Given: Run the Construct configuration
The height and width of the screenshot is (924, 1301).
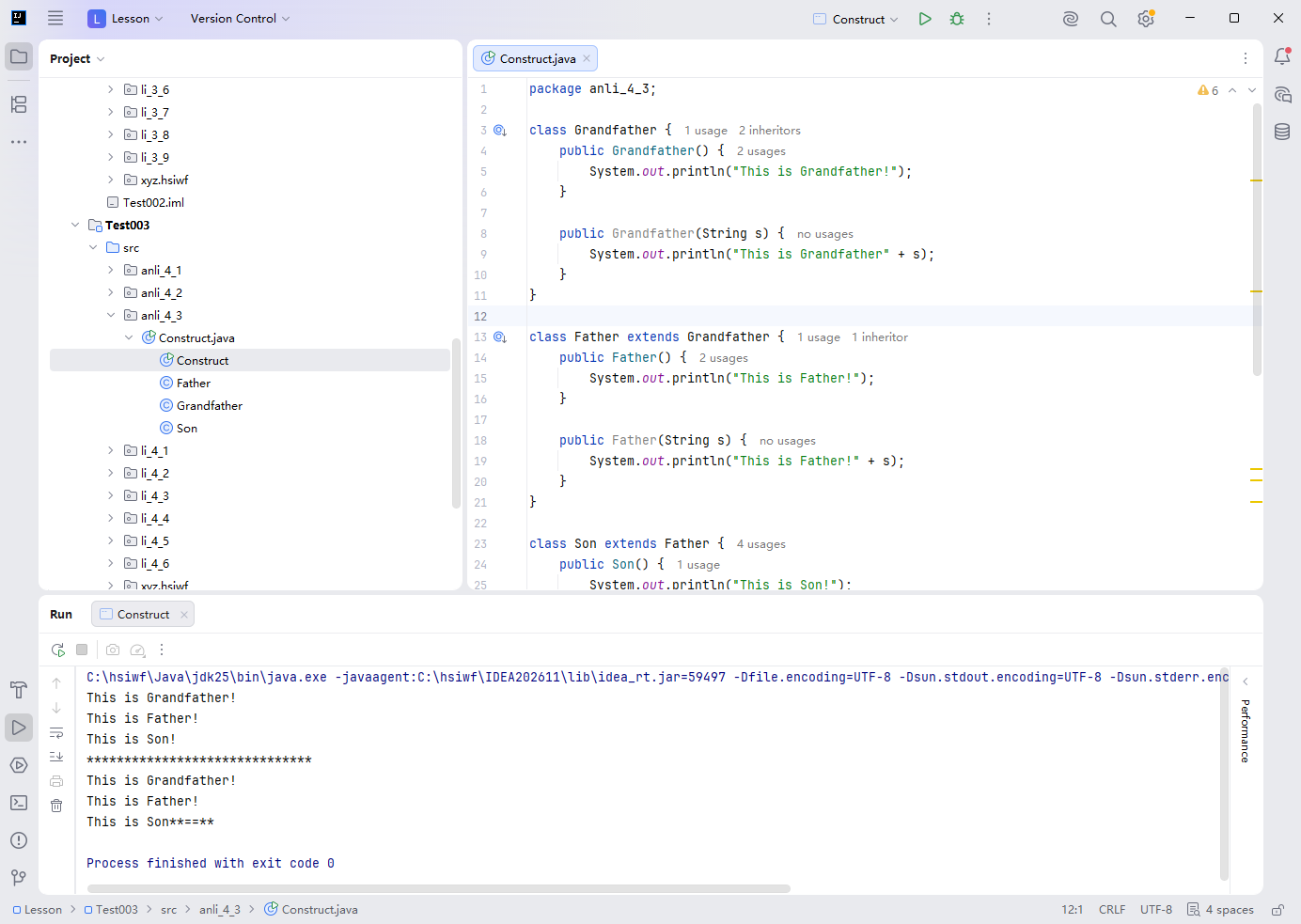Looking at the screenshot, I should click(925, 19).
